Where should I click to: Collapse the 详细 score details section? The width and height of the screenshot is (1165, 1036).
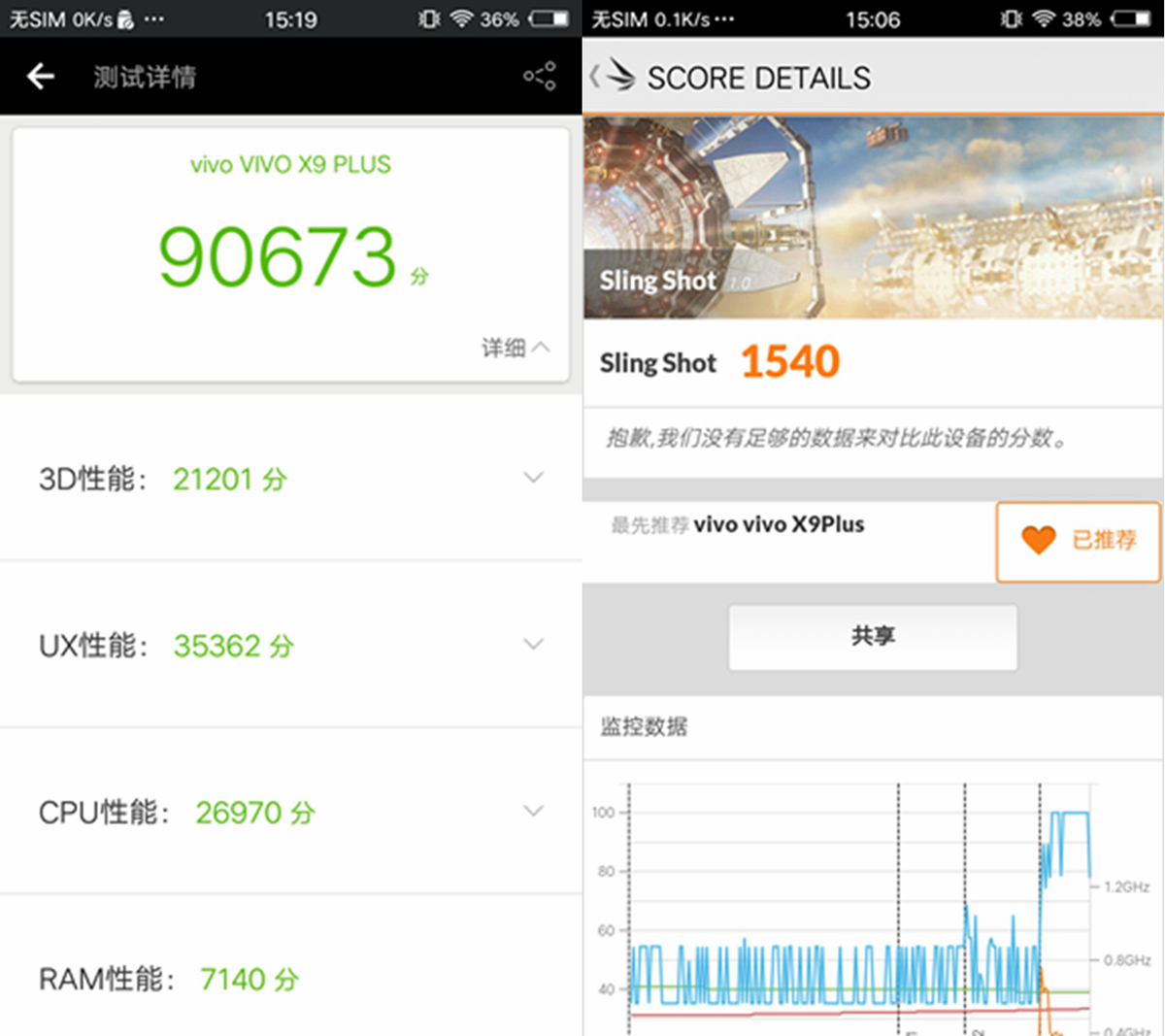(x=516, y=349)
